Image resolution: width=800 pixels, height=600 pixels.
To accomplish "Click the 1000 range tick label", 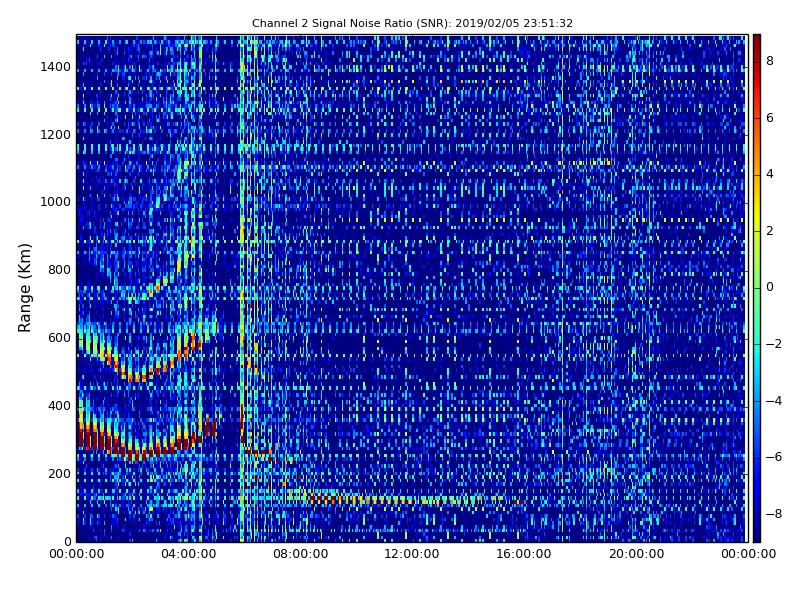I will (x=56, y=202).
